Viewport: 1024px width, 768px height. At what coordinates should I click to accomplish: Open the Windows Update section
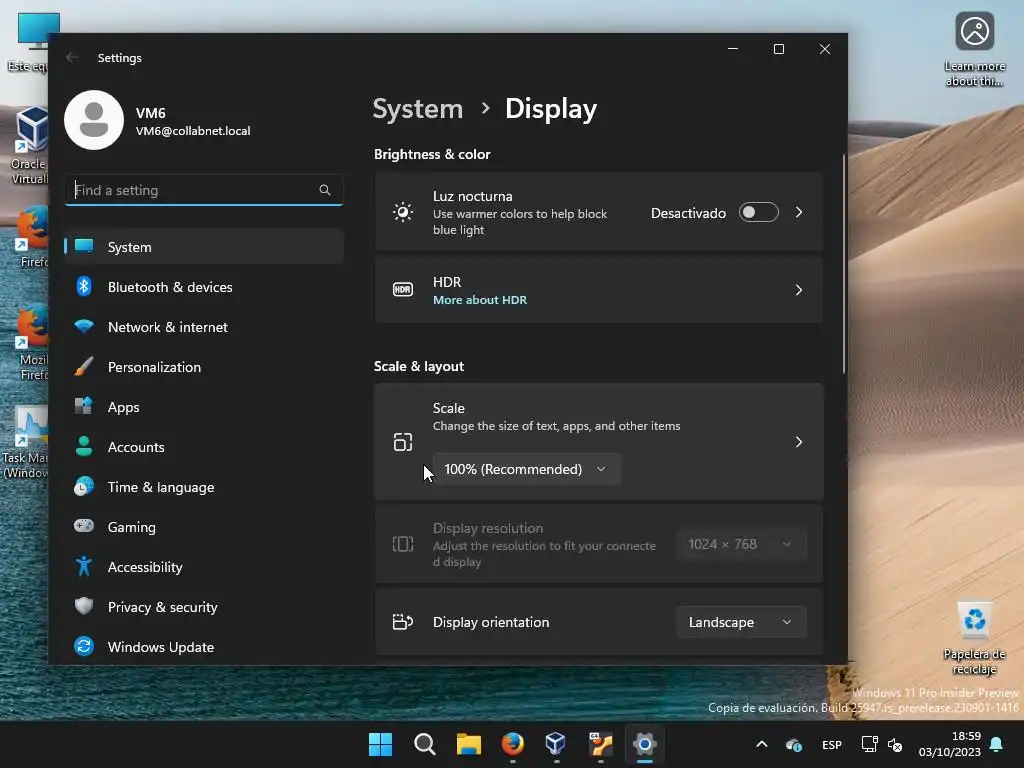[x=204, y=647]
